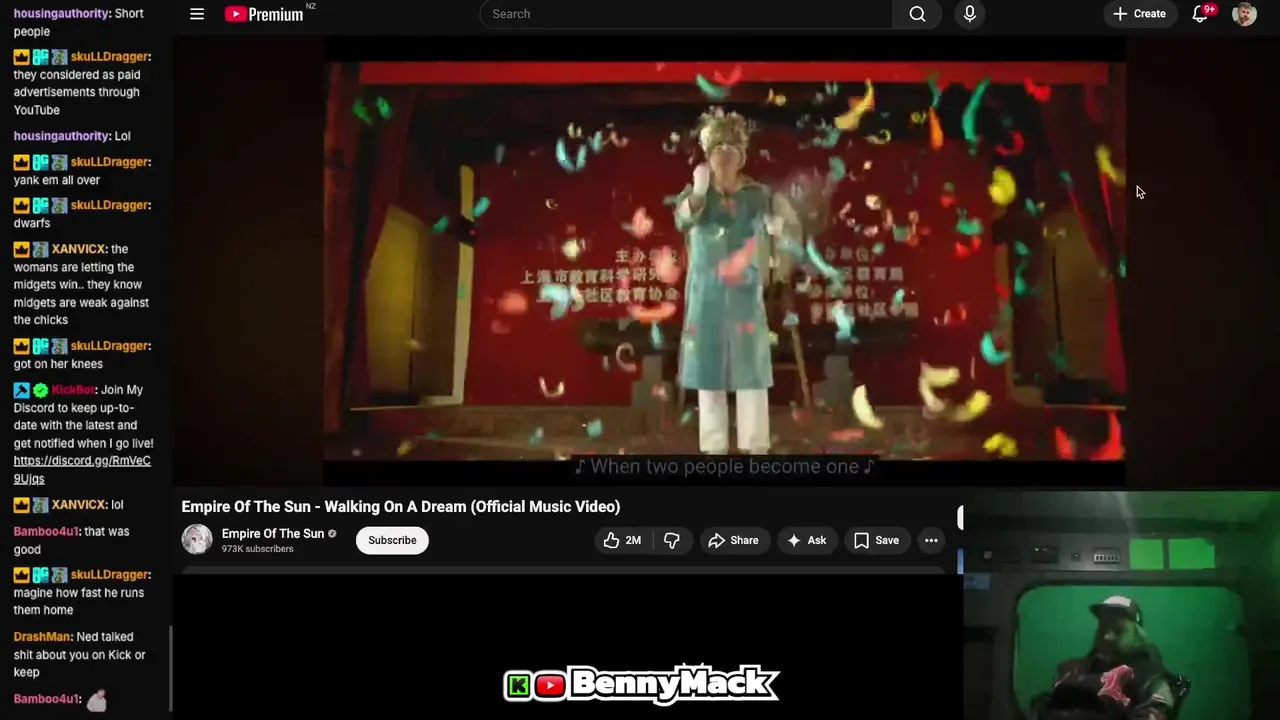Image resolution: width=1280 pixels, height=720 pixels.
Task: Click Bamboo4u1's "that was good" message
Action: pos(71,540)
